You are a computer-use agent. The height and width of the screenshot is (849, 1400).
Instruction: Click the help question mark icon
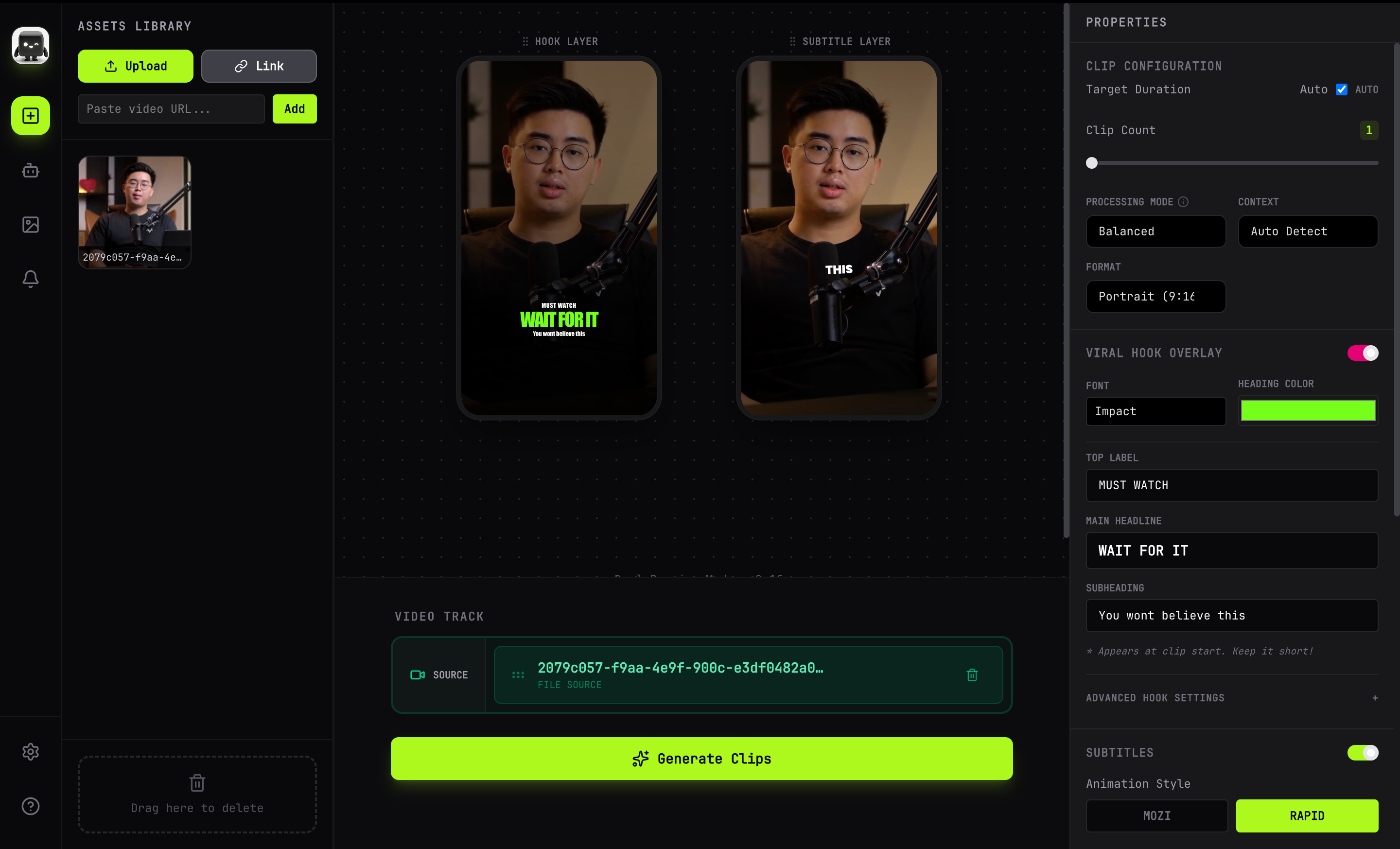point(31,806)
